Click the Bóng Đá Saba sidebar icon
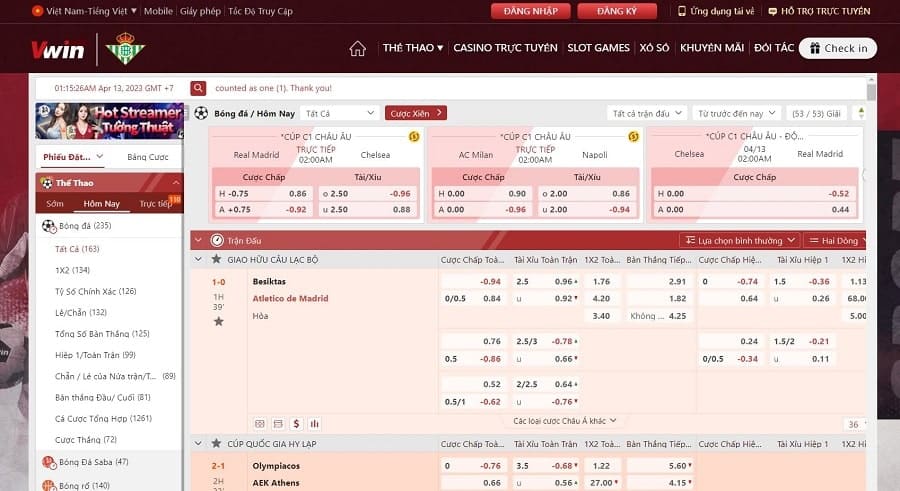The height and width of the screenshot is (491, 900). tap(49, 462)
